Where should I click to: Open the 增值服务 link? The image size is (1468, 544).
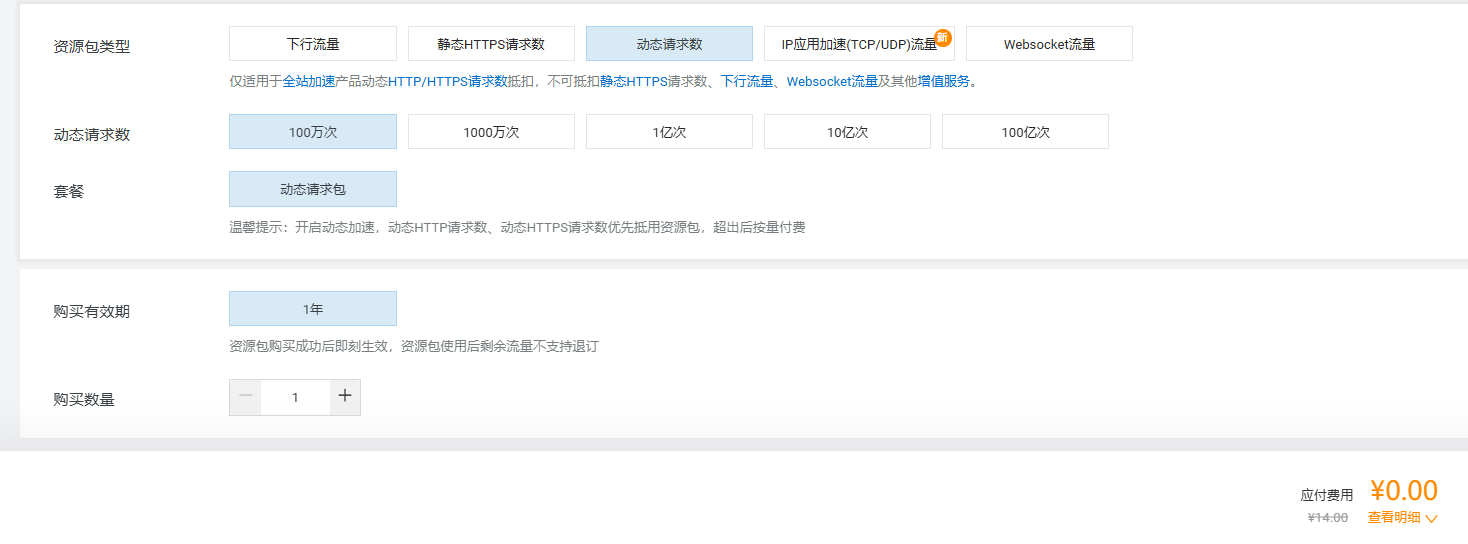coord(943,82)
